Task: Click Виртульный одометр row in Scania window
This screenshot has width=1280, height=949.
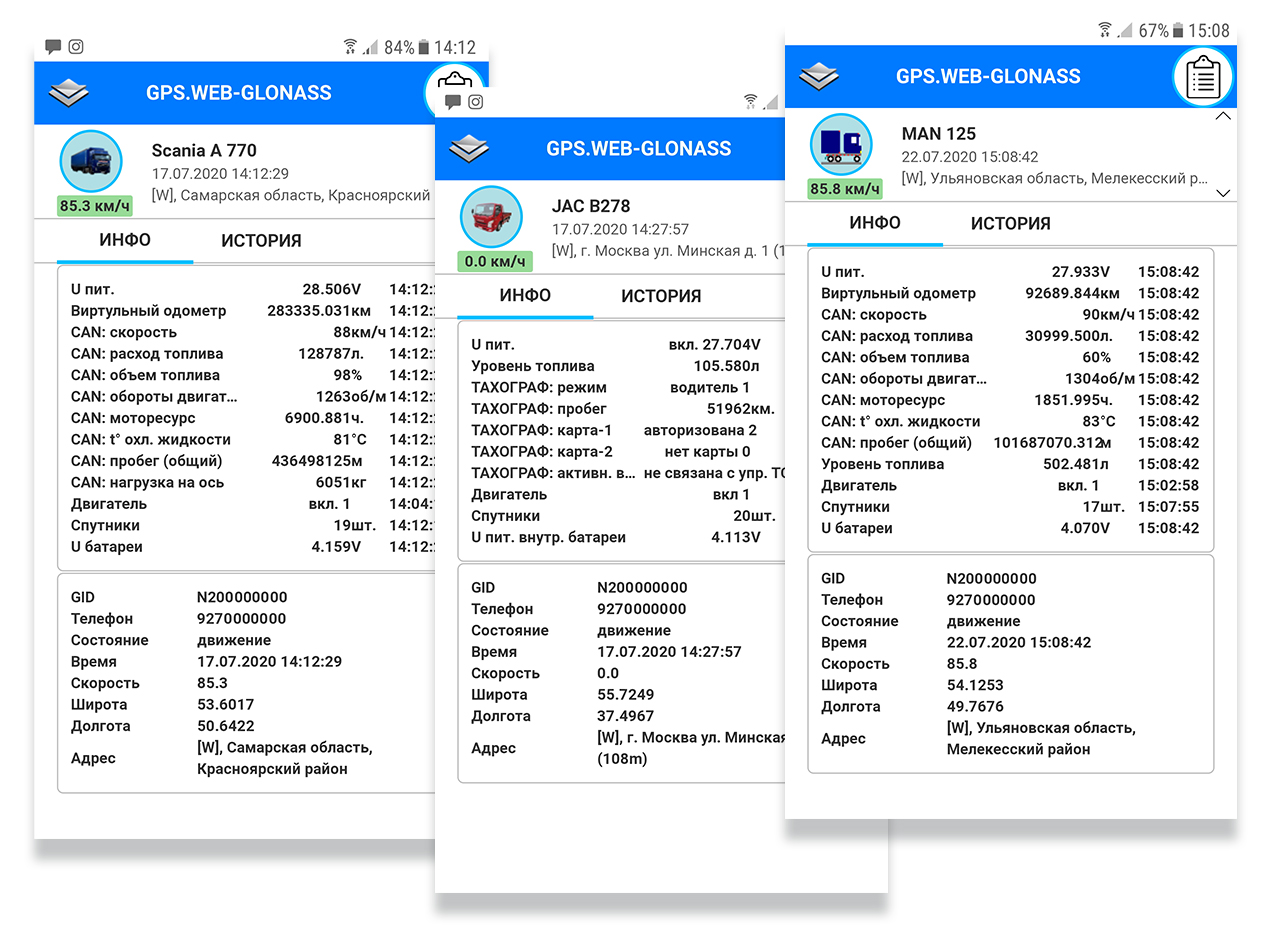Action: click(254, 311)
